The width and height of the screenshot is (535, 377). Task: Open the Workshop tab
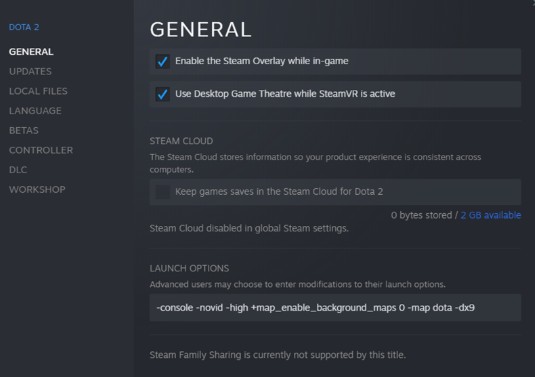pos(37,189)
